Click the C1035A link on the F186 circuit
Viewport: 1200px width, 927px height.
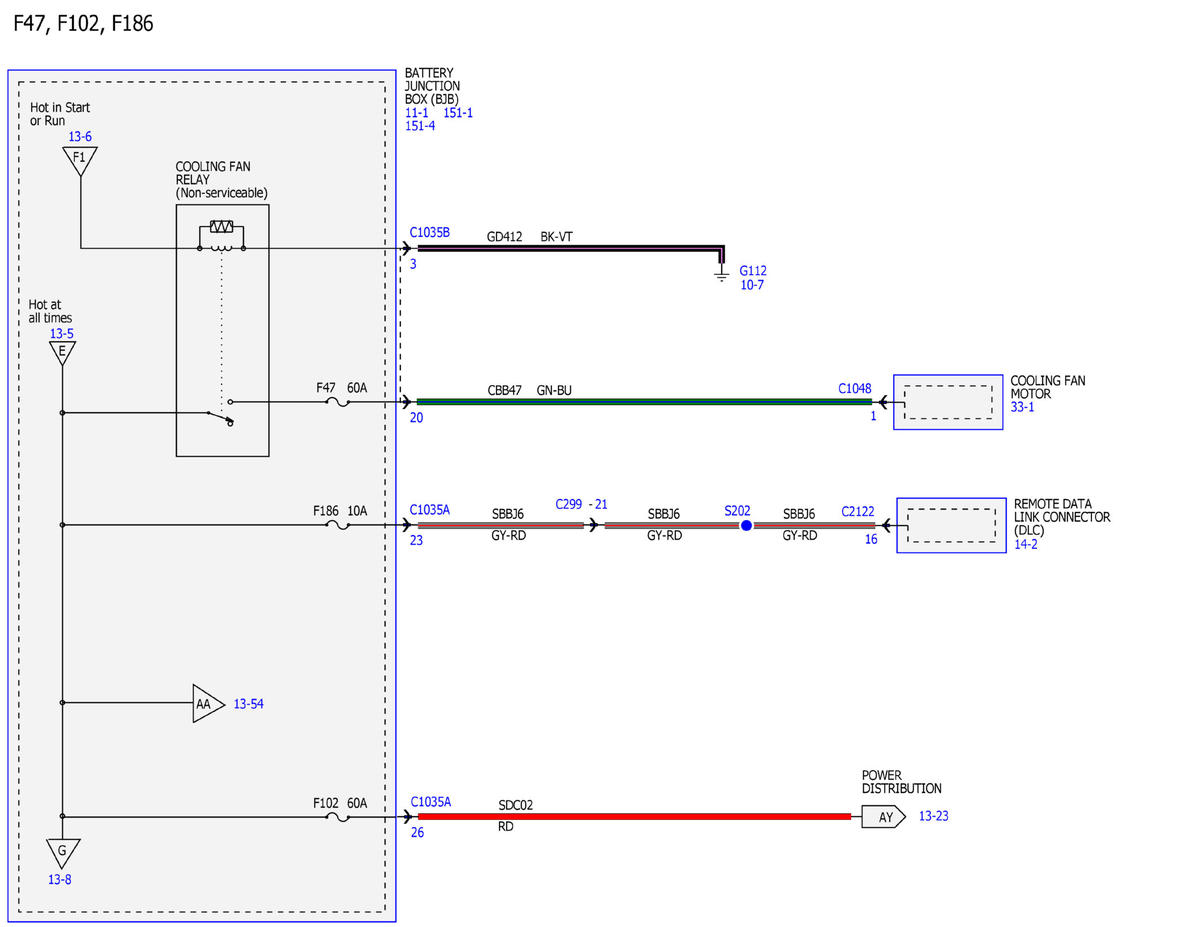(x=430, y=510)
